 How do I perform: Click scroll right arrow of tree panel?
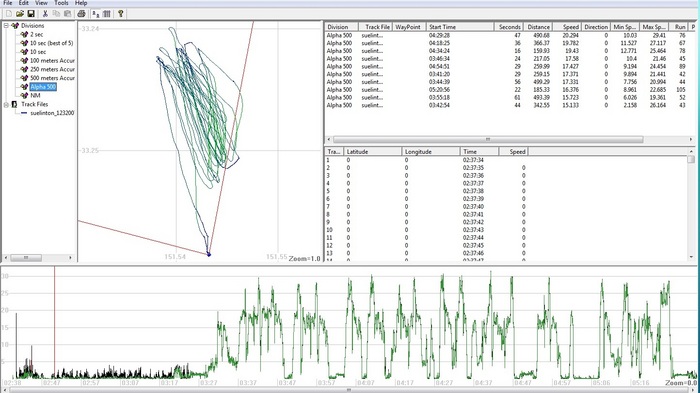pos(70,258)
